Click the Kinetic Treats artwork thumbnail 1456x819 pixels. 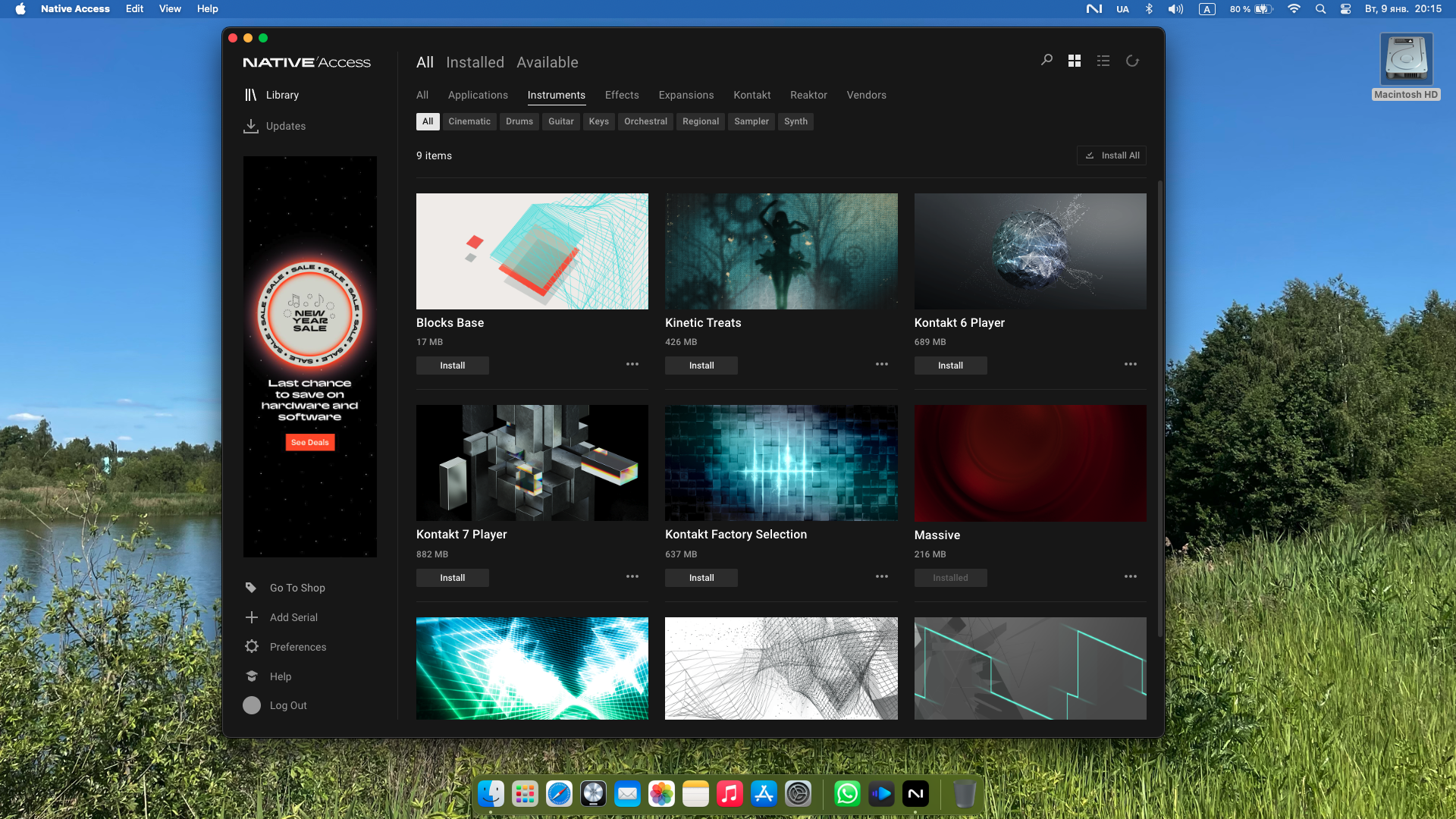click(x=781, y=251)
